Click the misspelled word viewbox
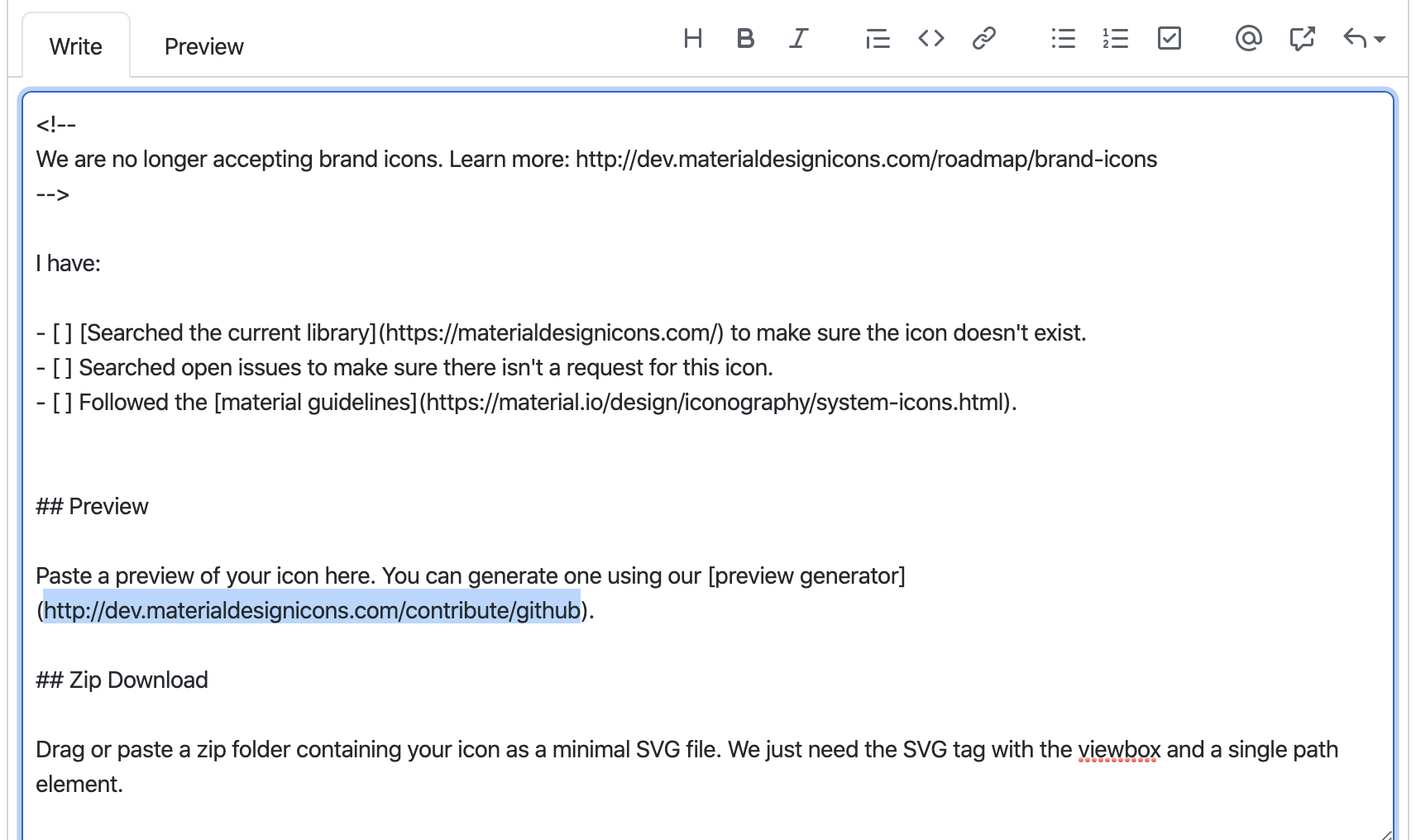The width and height of the screenshot is (1416, 840). pos(1117,749)
